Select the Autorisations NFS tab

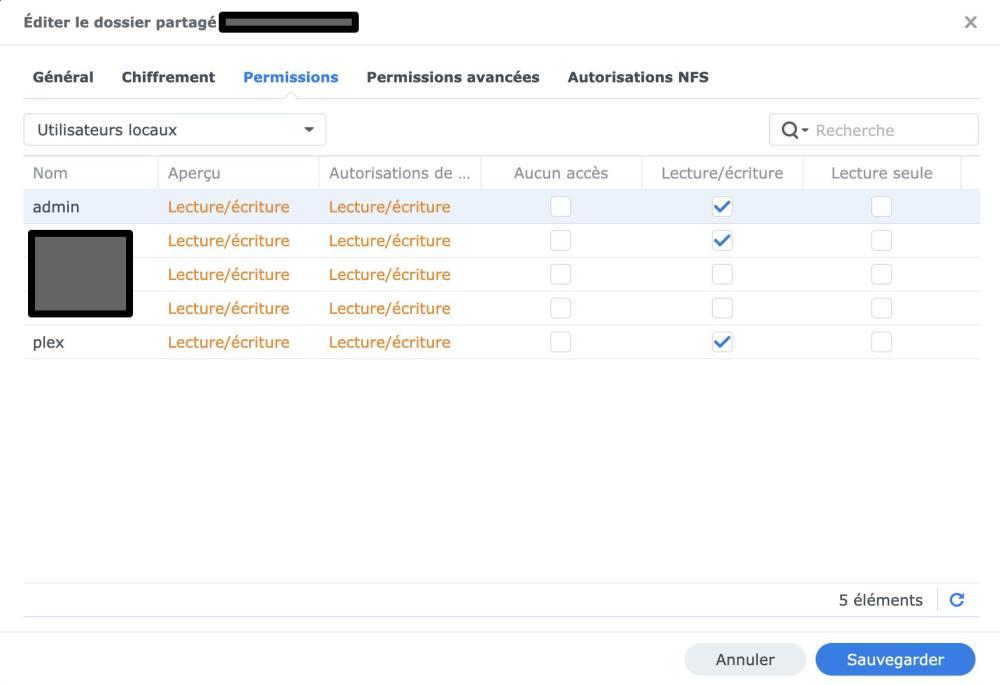638,77
